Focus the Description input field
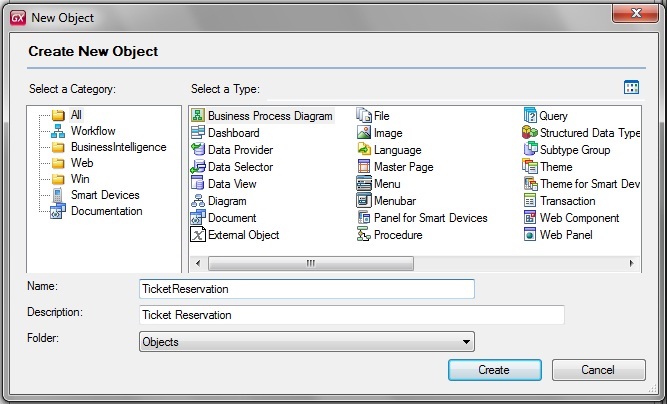Image resolution: width=667 pixels, height=404 pixels. (x=352, y=315)
